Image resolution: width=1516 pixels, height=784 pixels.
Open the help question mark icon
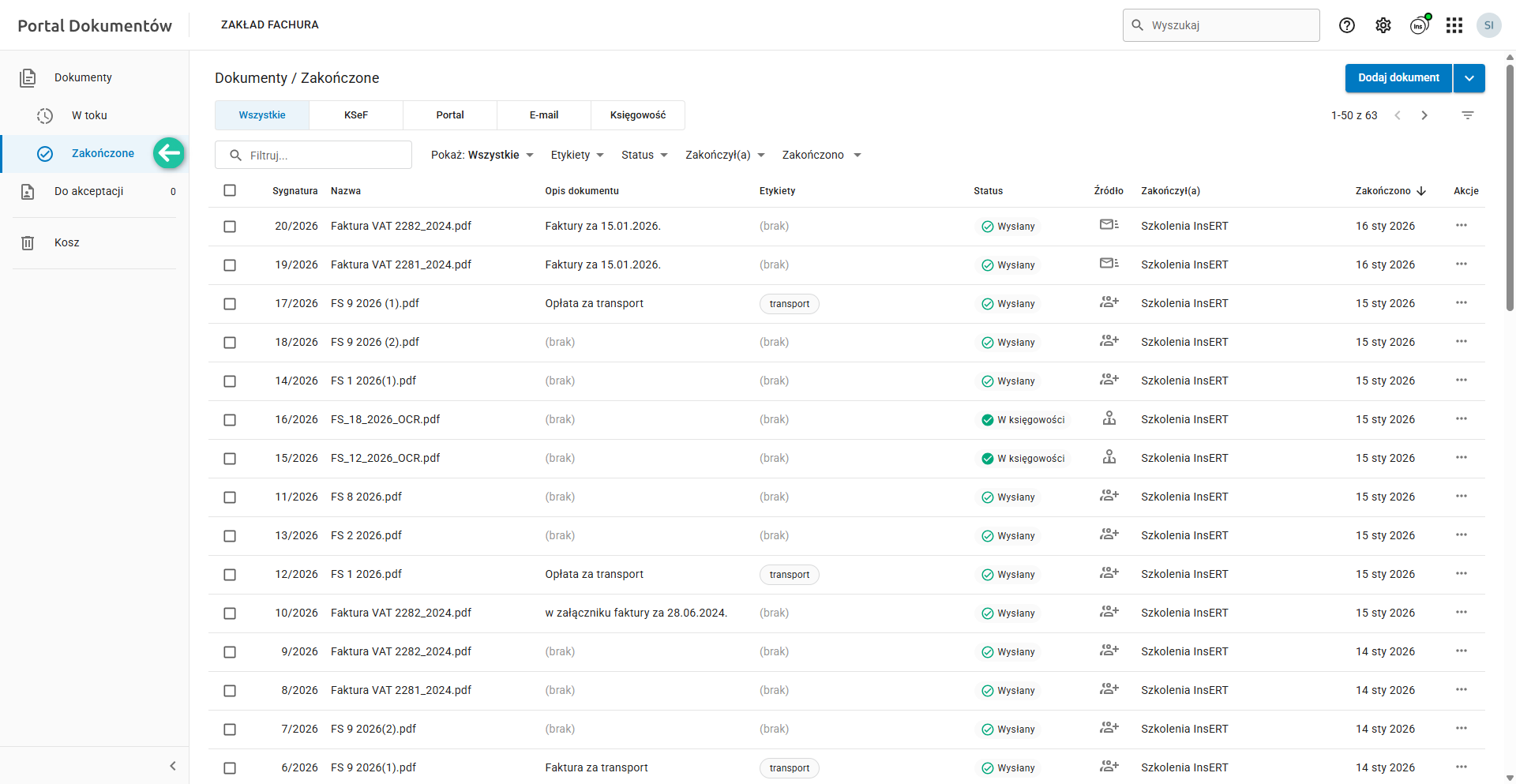click(x=1347, y=25)
